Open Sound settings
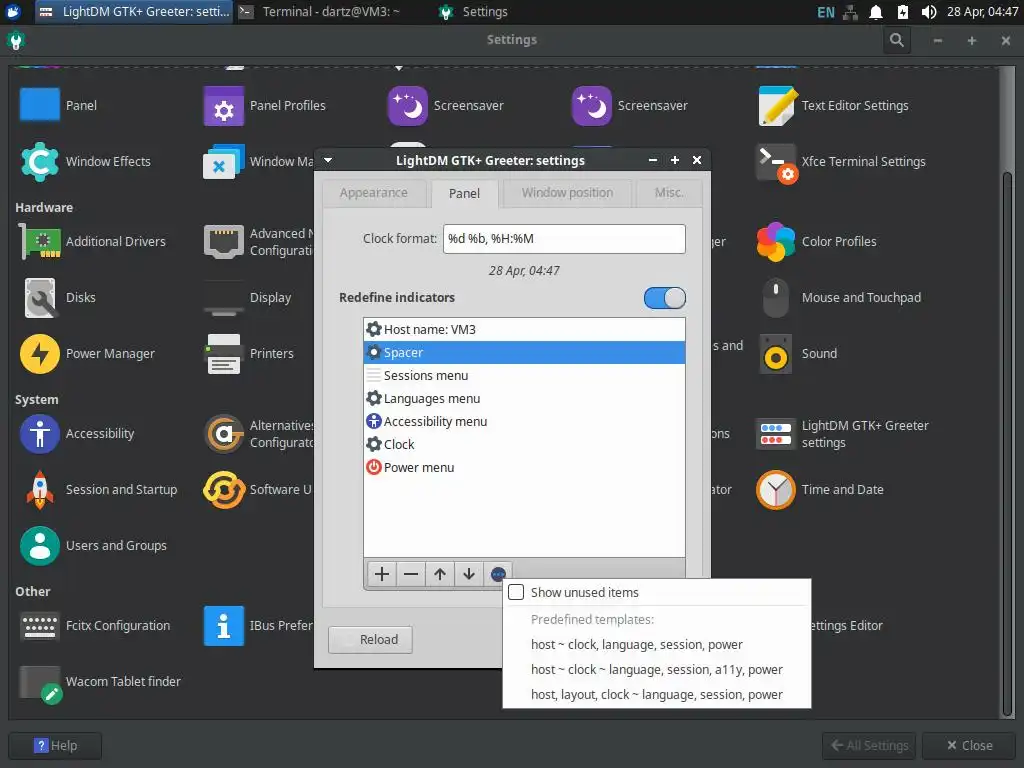Image resolution: width=1024 pixels, height=768 pixels. 776,353
